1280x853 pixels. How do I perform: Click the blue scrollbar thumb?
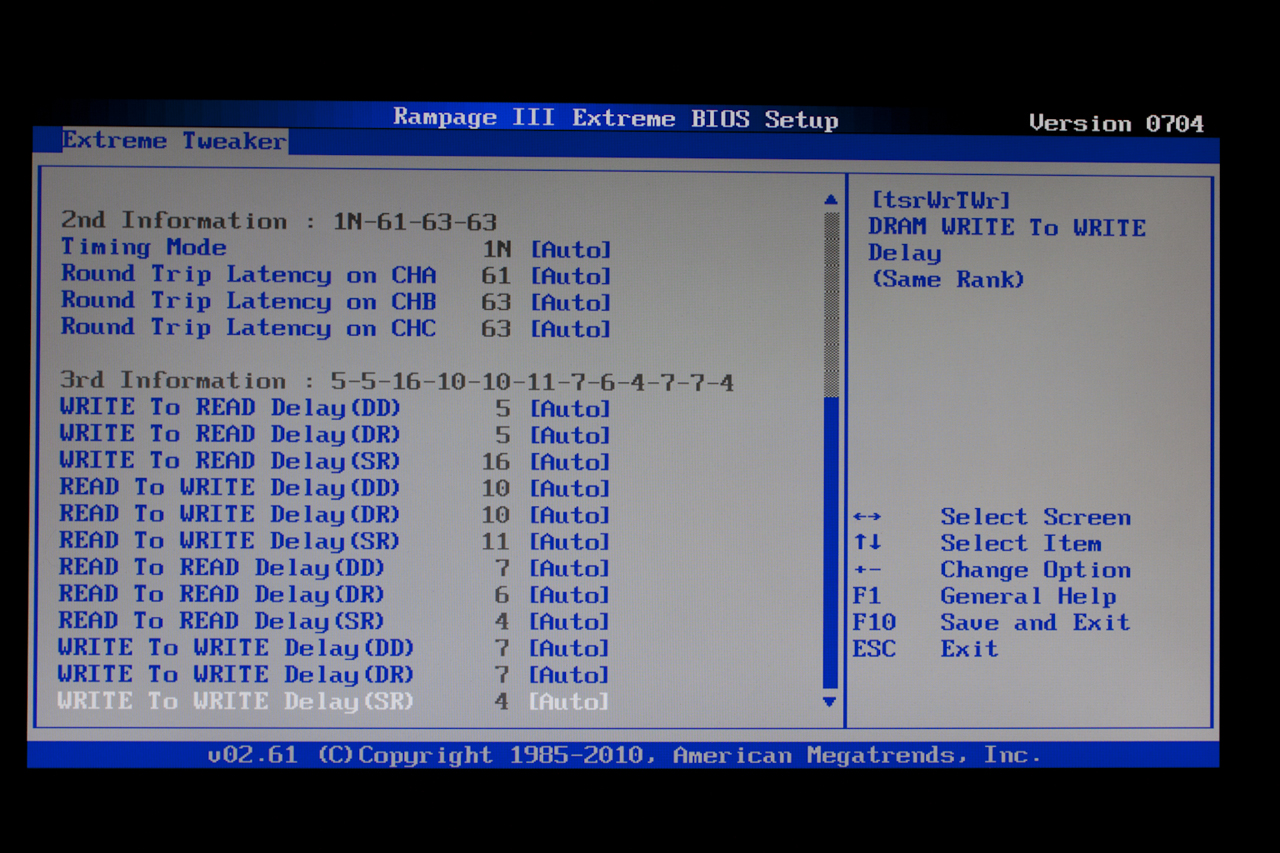pyautogui.click(x=830, y=542)
